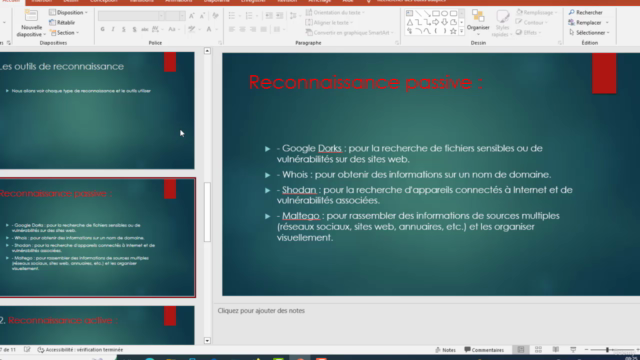Clear all formatting with the eraser icon
The image size is (640, 360).
[215, 16]
